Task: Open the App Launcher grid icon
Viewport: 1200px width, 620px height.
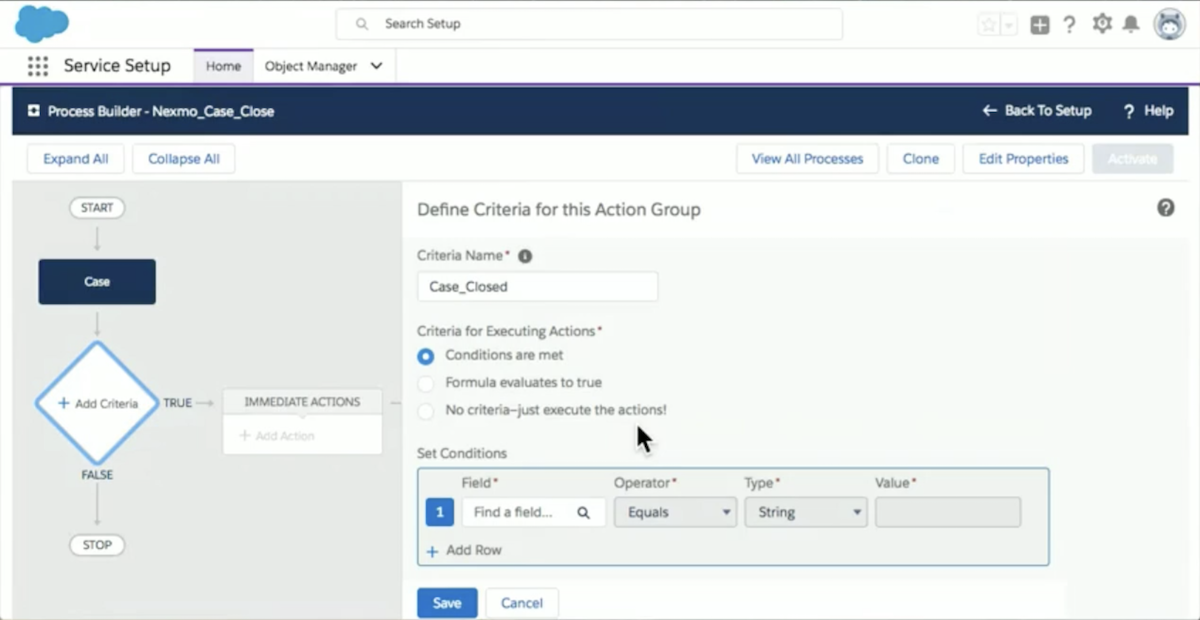Action: (x=38, y=66)
